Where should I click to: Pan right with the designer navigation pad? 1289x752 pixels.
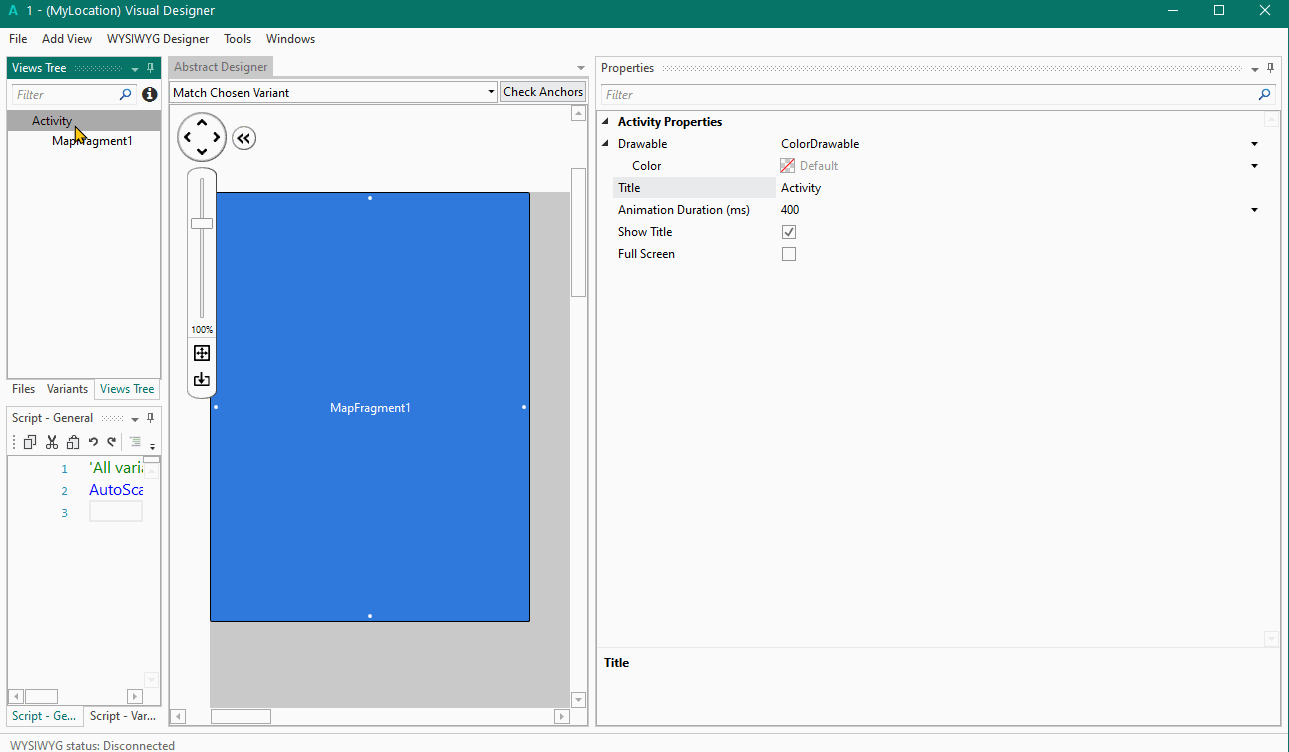pyautogui.click(x=217, y=137)
